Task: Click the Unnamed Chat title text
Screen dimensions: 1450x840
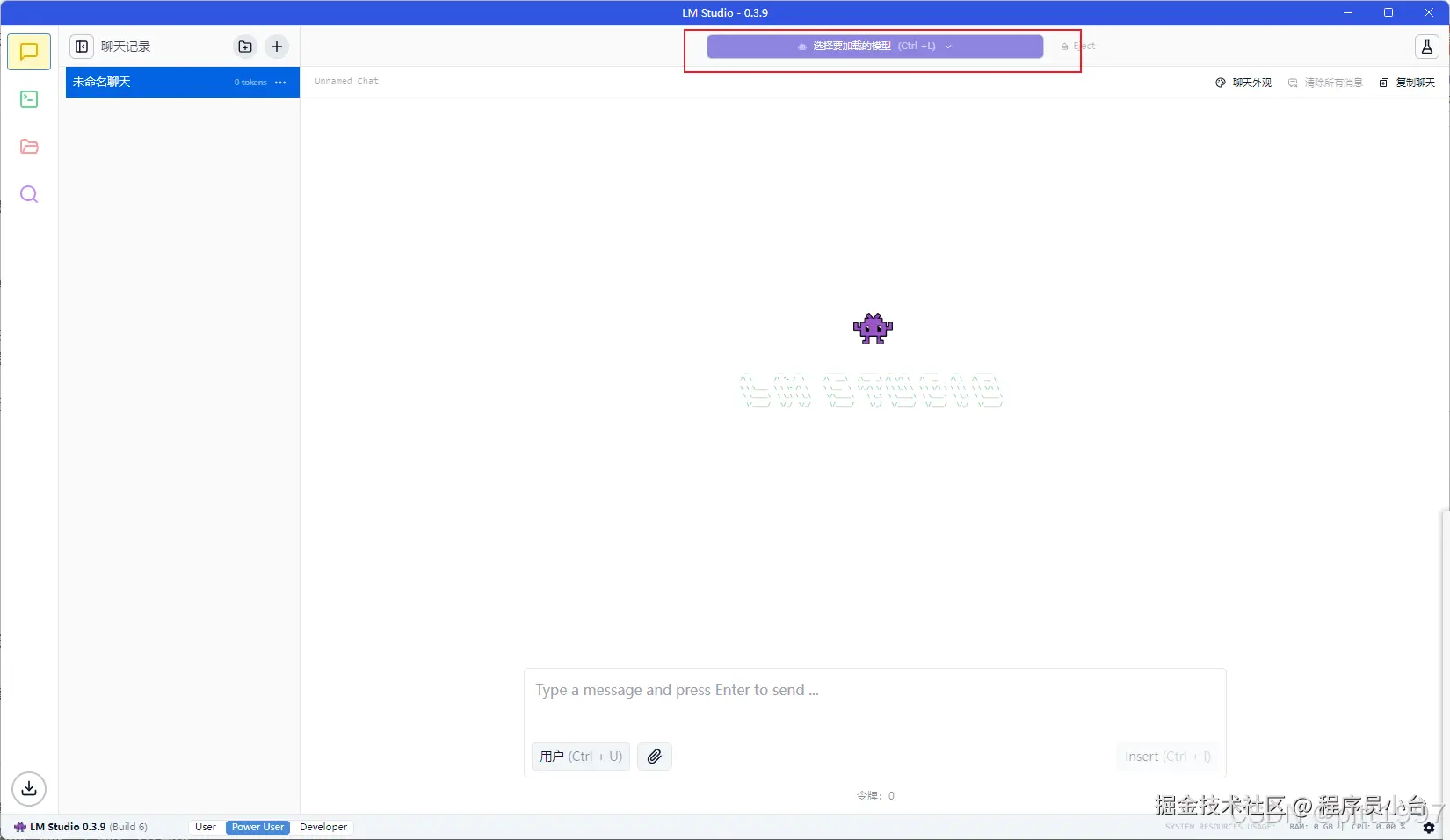Action: point(346,82)
